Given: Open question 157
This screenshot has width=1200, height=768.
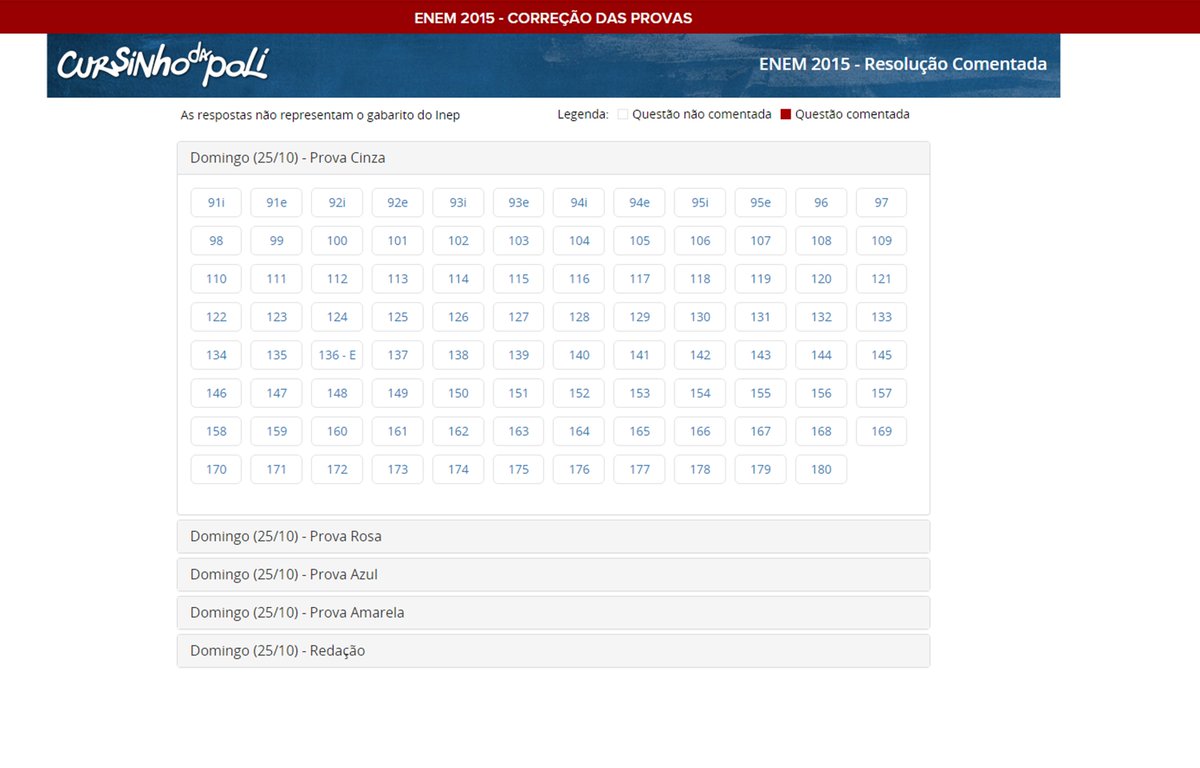Looking at the screenshot, I should point(882,392).
